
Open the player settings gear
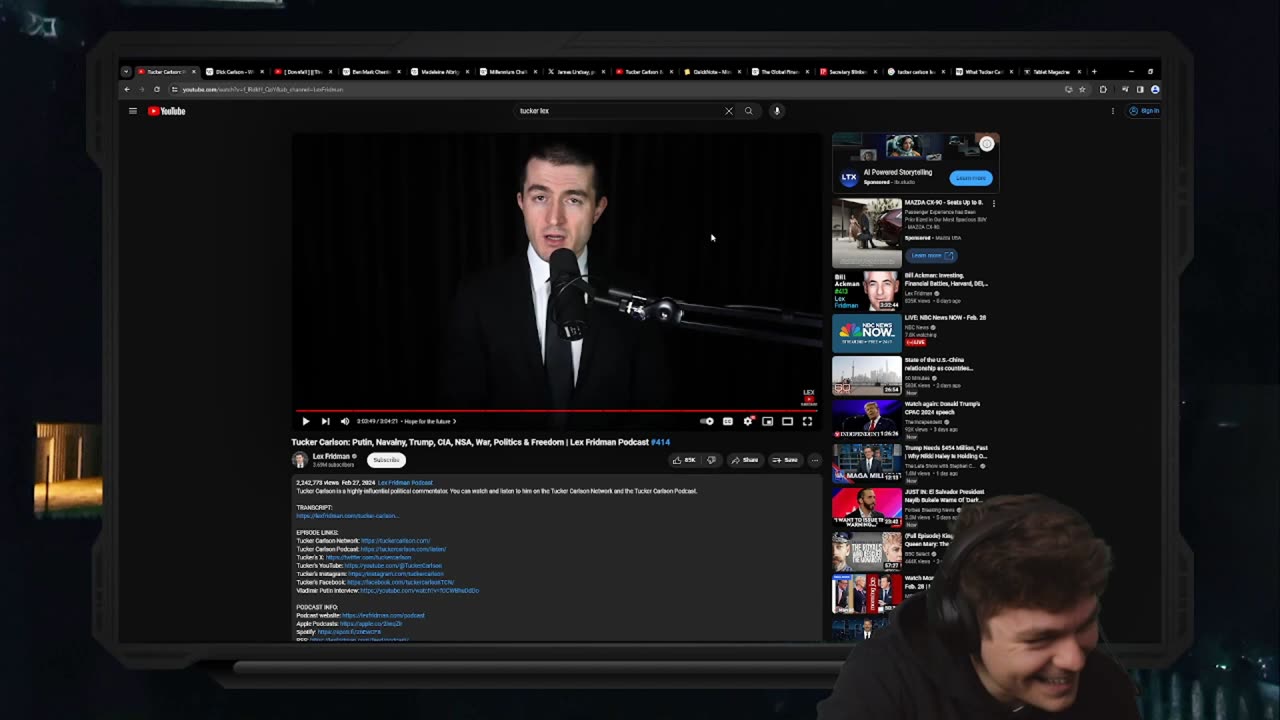point(748,421)
